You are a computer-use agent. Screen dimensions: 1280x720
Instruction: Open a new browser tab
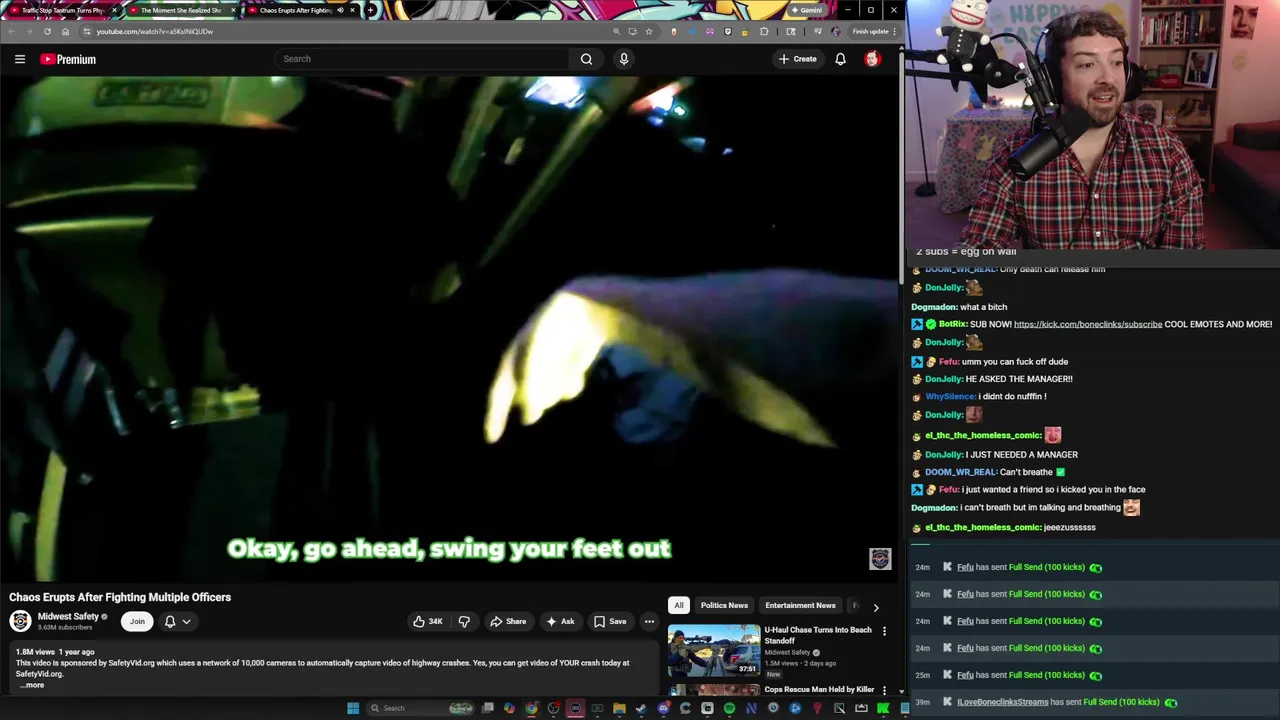(x=371, y=10)
